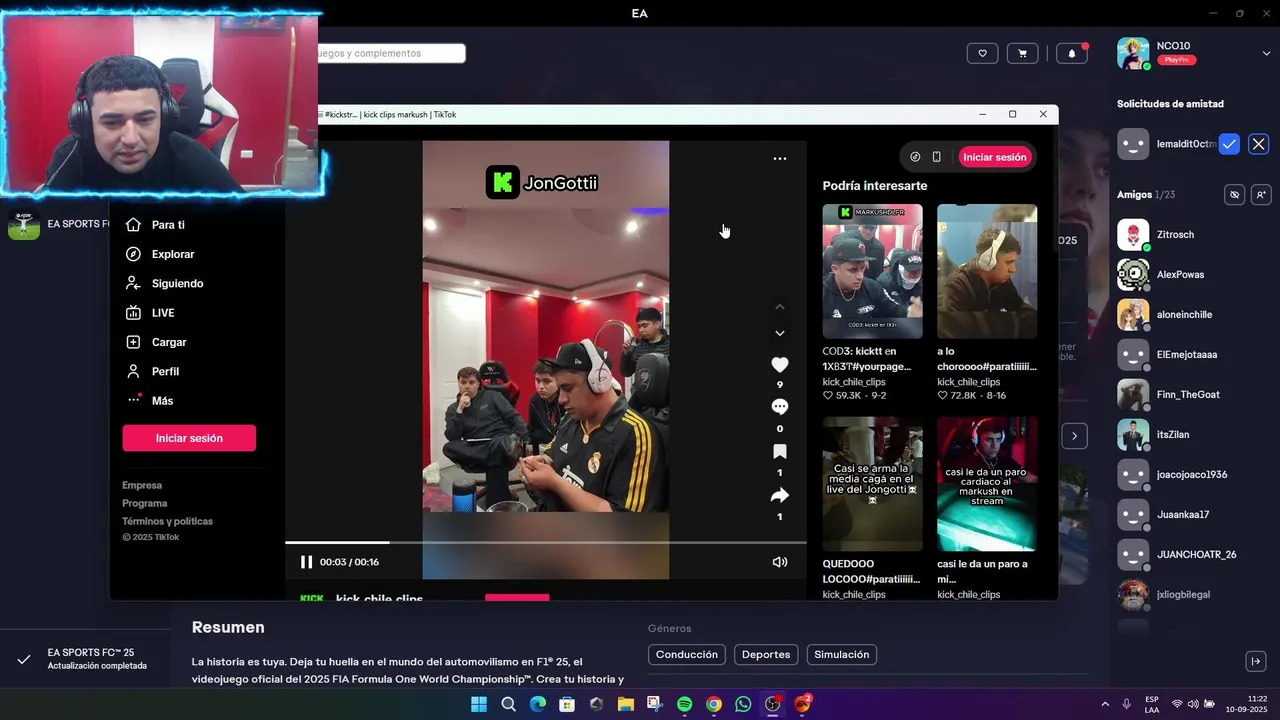Launch Microsoft Edge from taskbar
1280x720 pixels.
(x=538, y=704)
